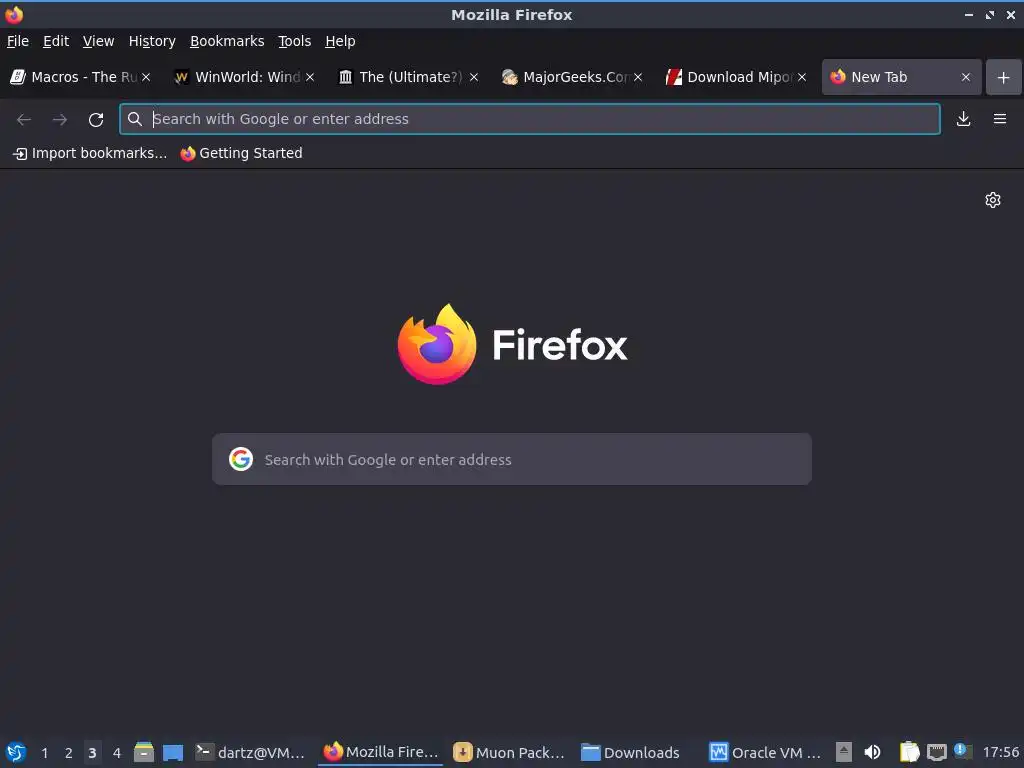Close the Download Mipony tab
The image size is (1024, 768).
click(x=802, y=77)
